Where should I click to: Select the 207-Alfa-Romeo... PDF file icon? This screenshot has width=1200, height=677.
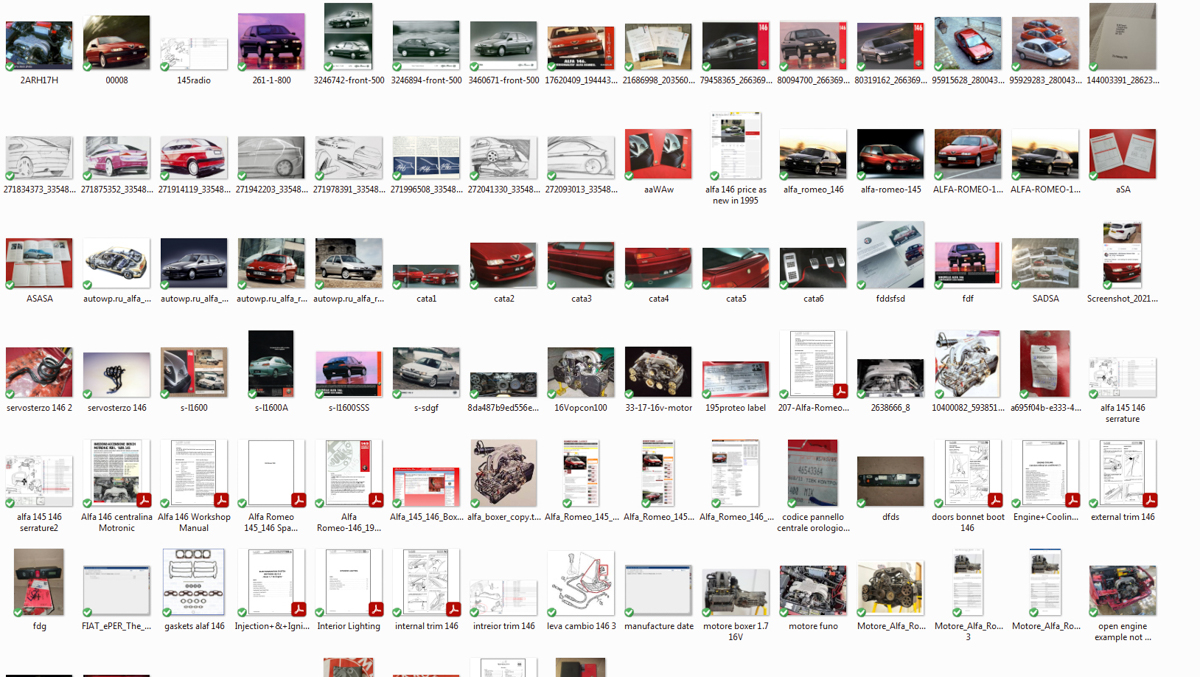click(x=813, y=365)
